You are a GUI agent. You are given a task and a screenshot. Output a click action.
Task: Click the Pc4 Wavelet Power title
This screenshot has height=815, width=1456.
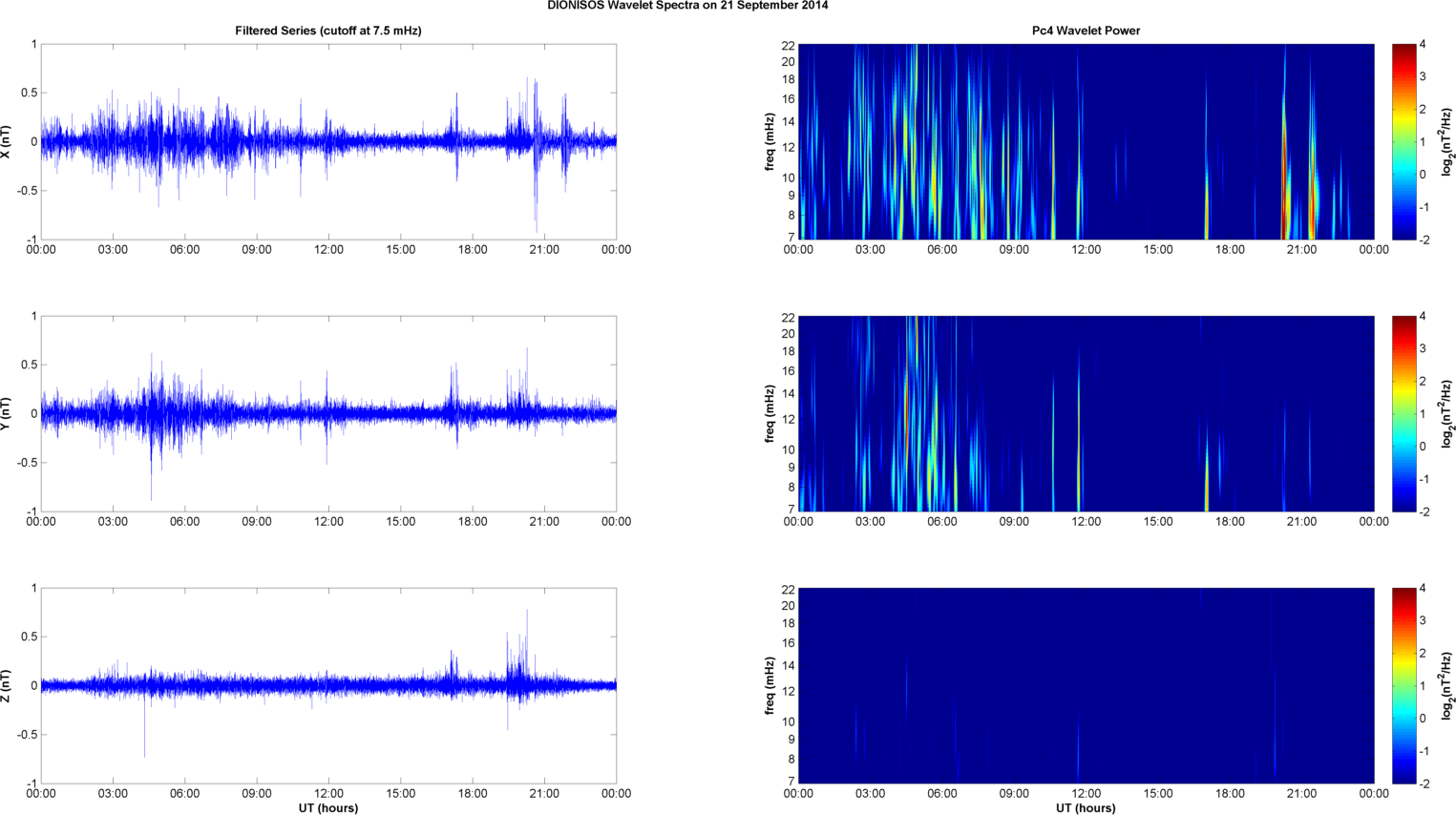[1086, 31]
